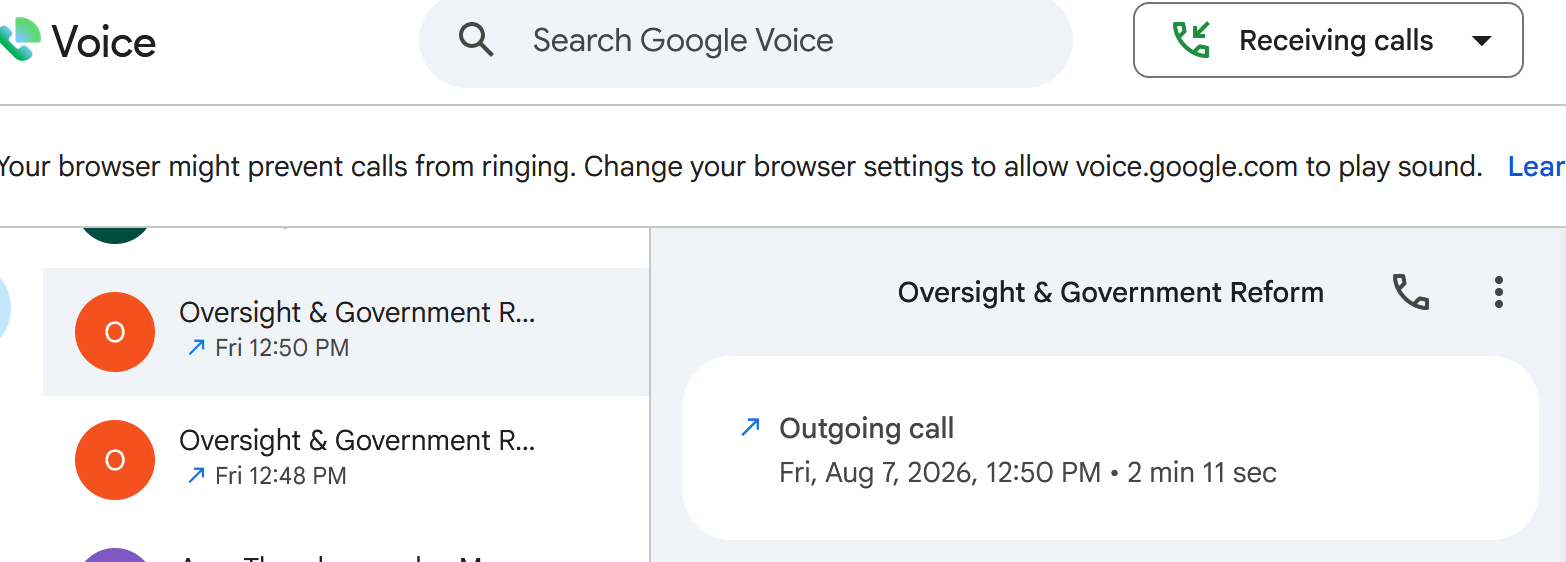
Task: Open the three-dot more options menu
Action: click(x=1498, y=292)
